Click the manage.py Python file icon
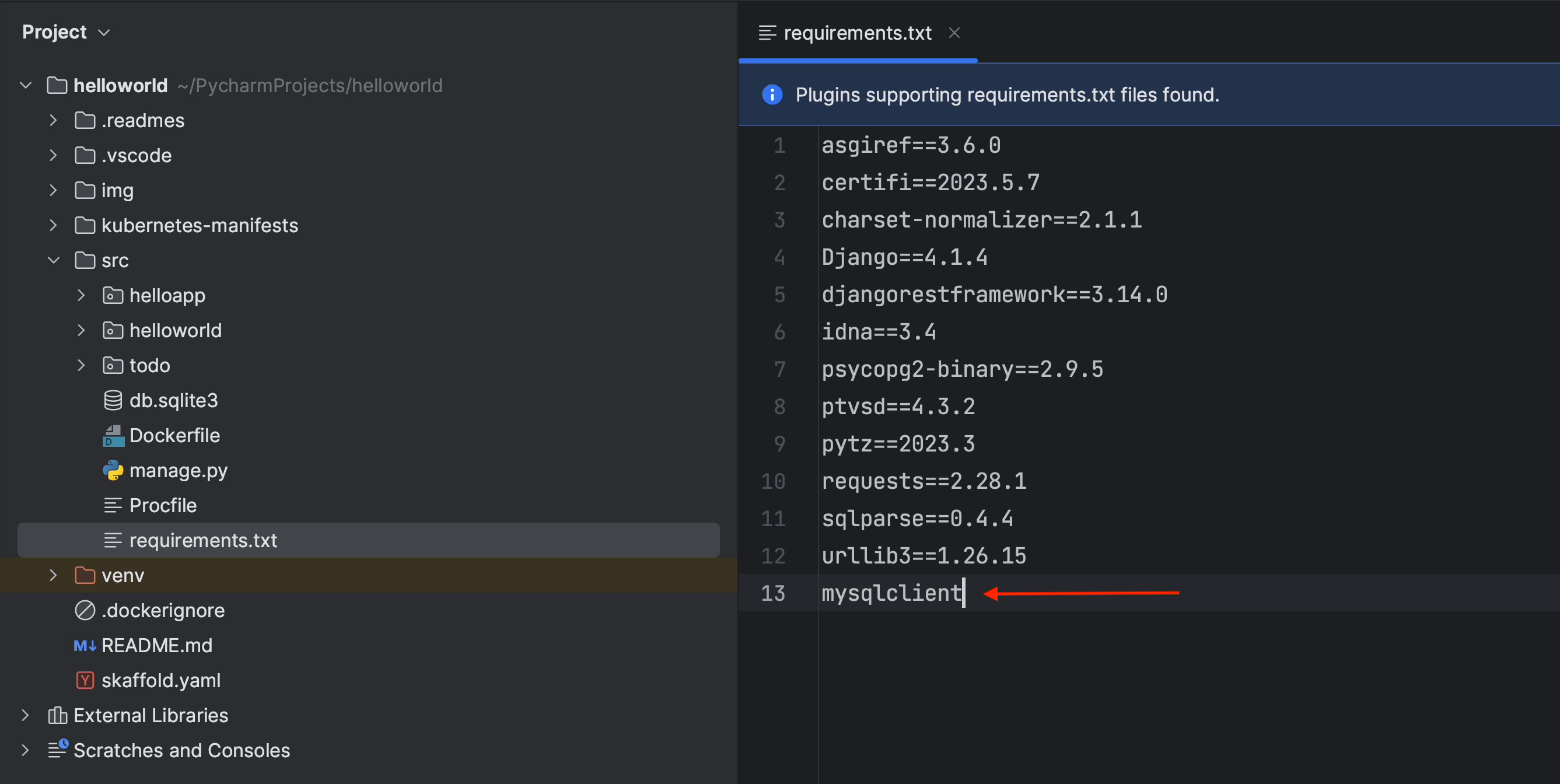Viewport: 1560px width, 784px height. pos(113,470)
